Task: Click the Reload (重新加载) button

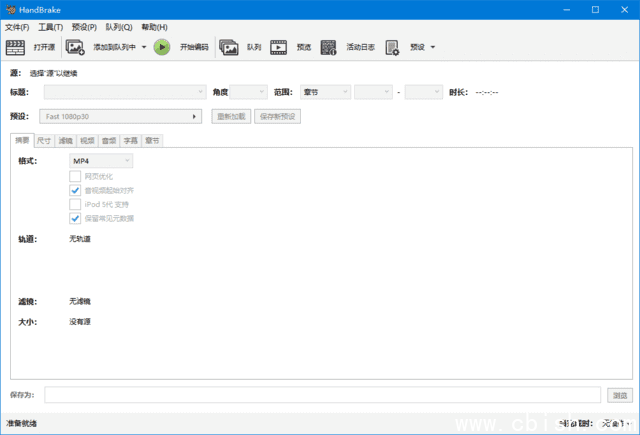Action: point(231,116)
